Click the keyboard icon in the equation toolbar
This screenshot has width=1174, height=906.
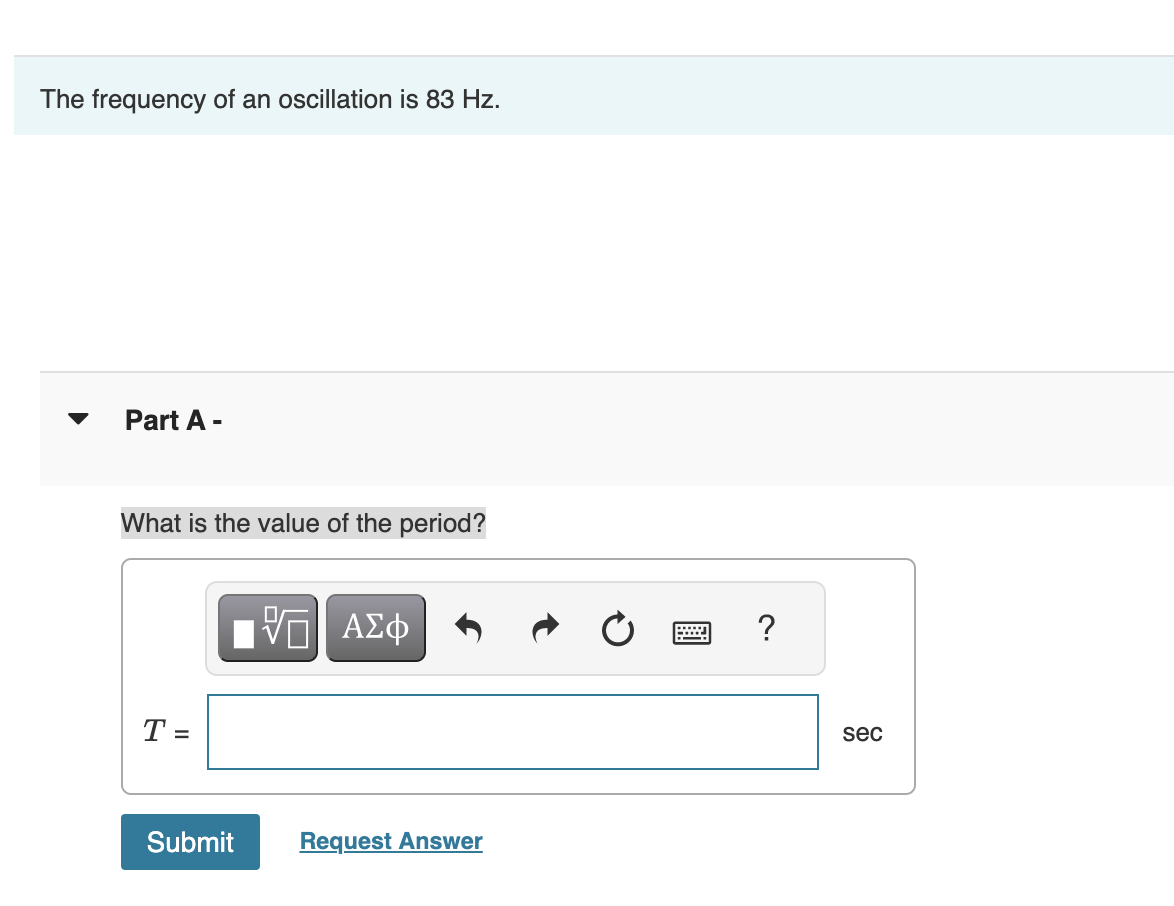(x=692, y=630)
